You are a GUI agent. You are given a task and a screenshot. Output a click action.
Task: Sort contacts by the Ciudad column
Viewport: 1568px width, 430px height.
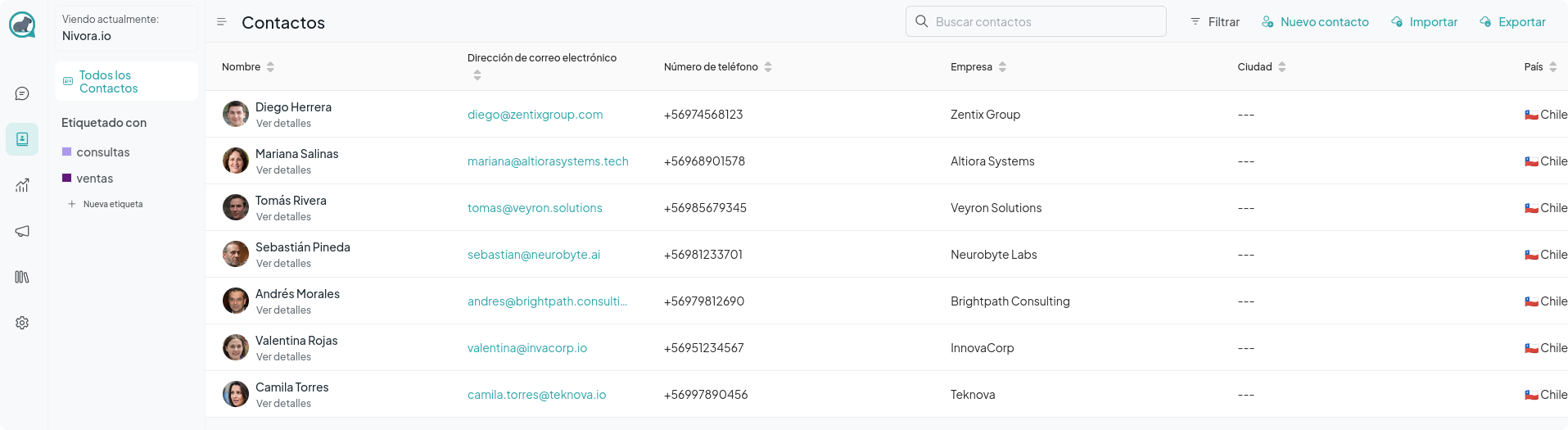pyautogui.click(x=1261, y=67)
